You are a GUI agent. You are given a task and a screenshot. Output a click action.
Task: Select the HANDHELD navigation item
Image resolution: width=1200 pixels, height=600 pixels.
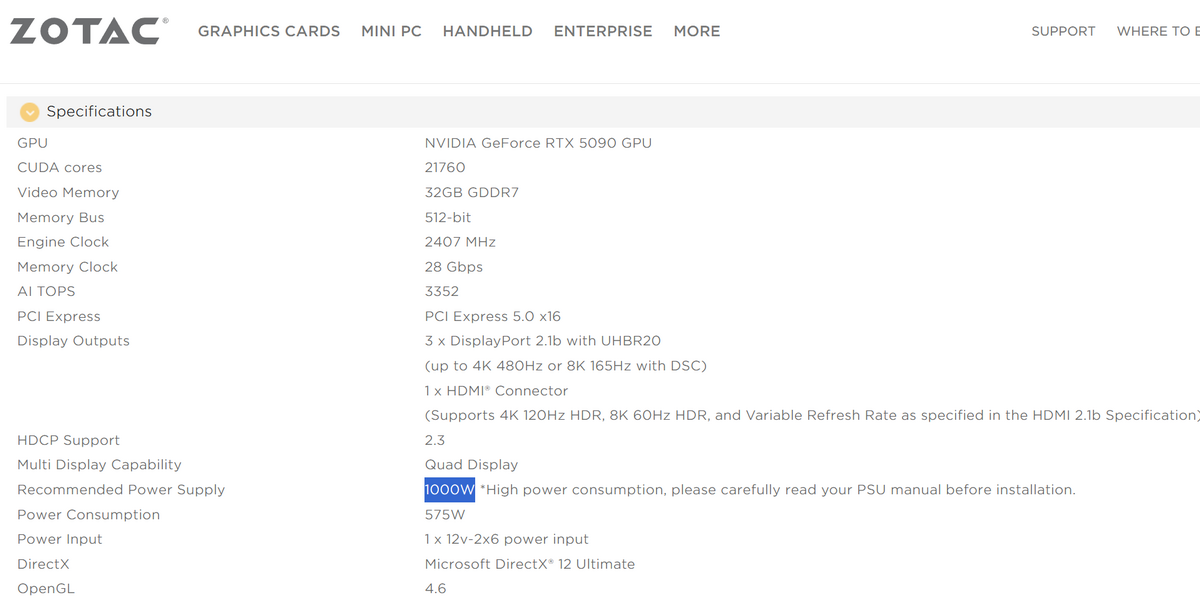(x=487, y=31)
